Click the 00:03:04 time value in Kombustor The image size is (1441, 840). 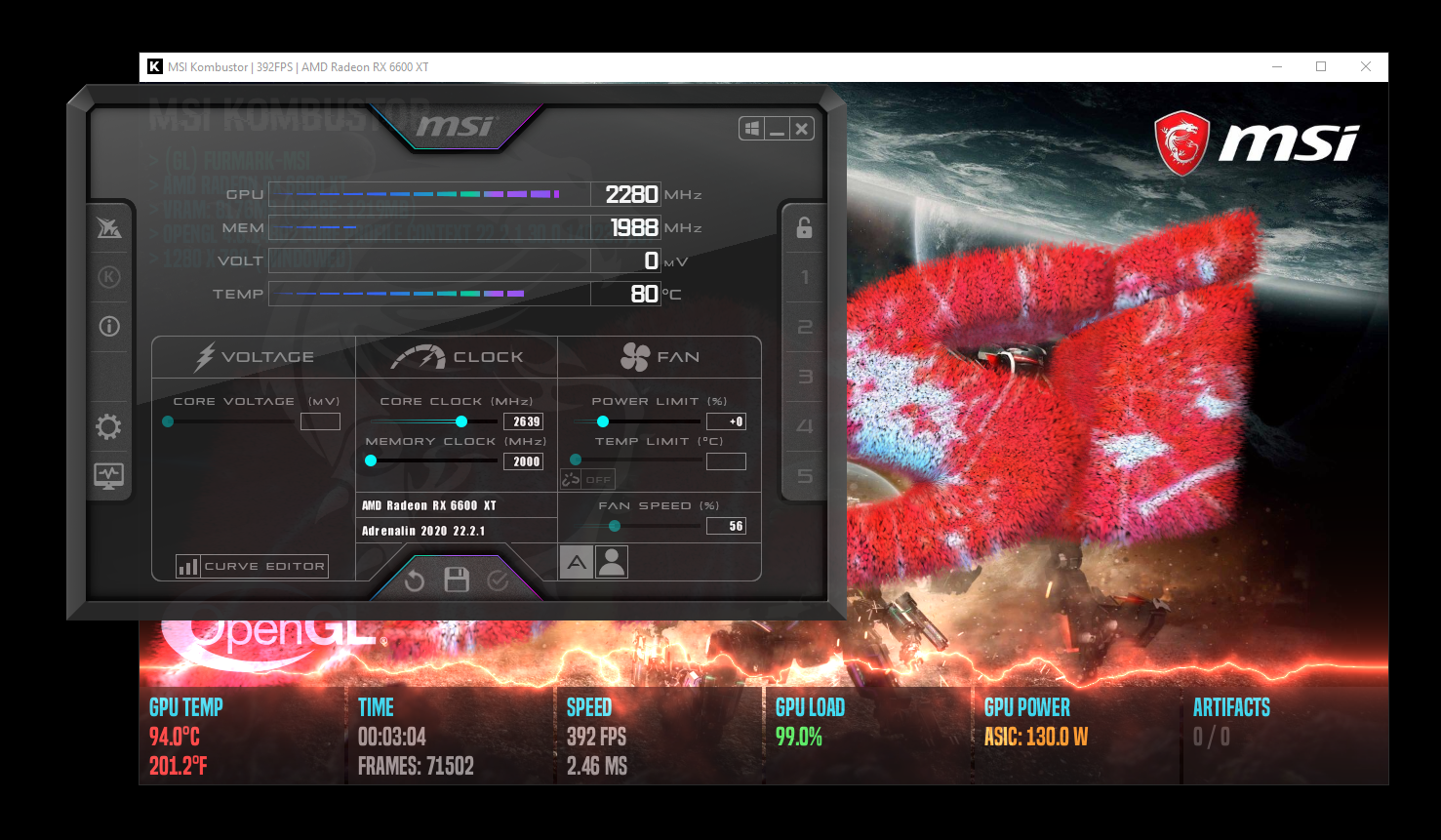[392, 737]
